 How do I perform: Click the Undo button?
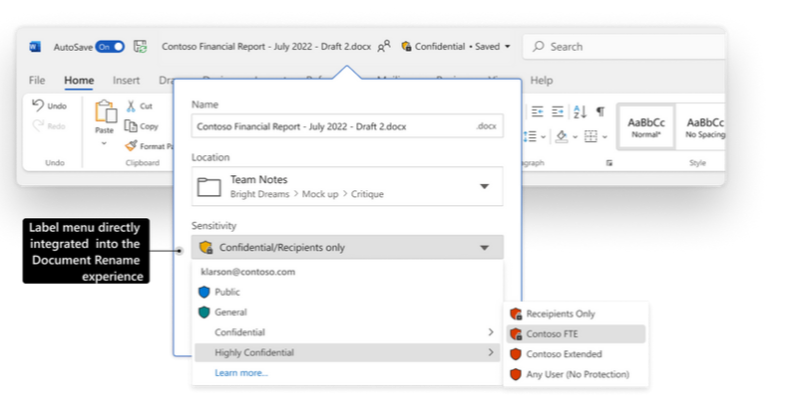49,106
